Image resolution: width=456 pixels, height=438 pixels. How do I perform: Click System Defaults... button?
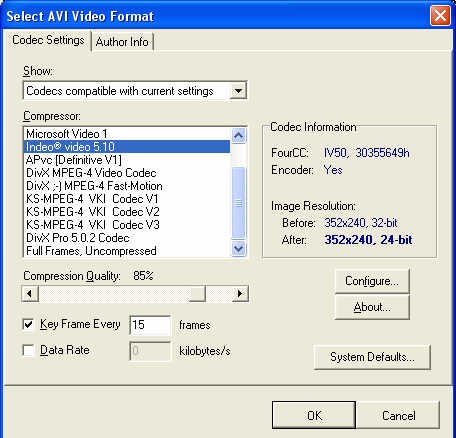coord(372,357)
